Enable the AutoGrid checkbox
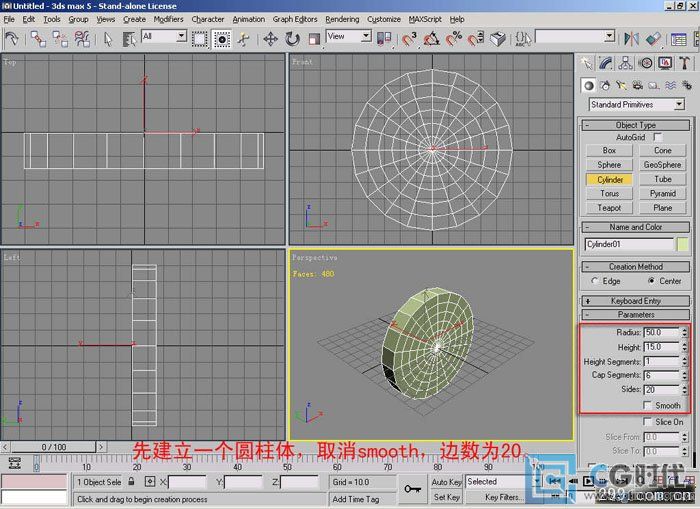 658,137
